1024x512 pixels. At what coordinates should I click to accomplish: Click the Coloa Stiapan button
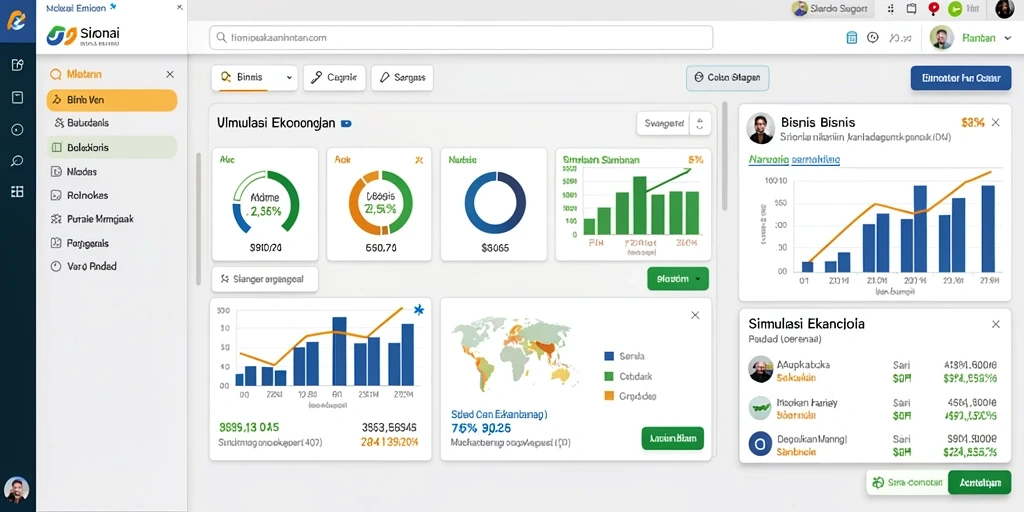click(728, 78)
